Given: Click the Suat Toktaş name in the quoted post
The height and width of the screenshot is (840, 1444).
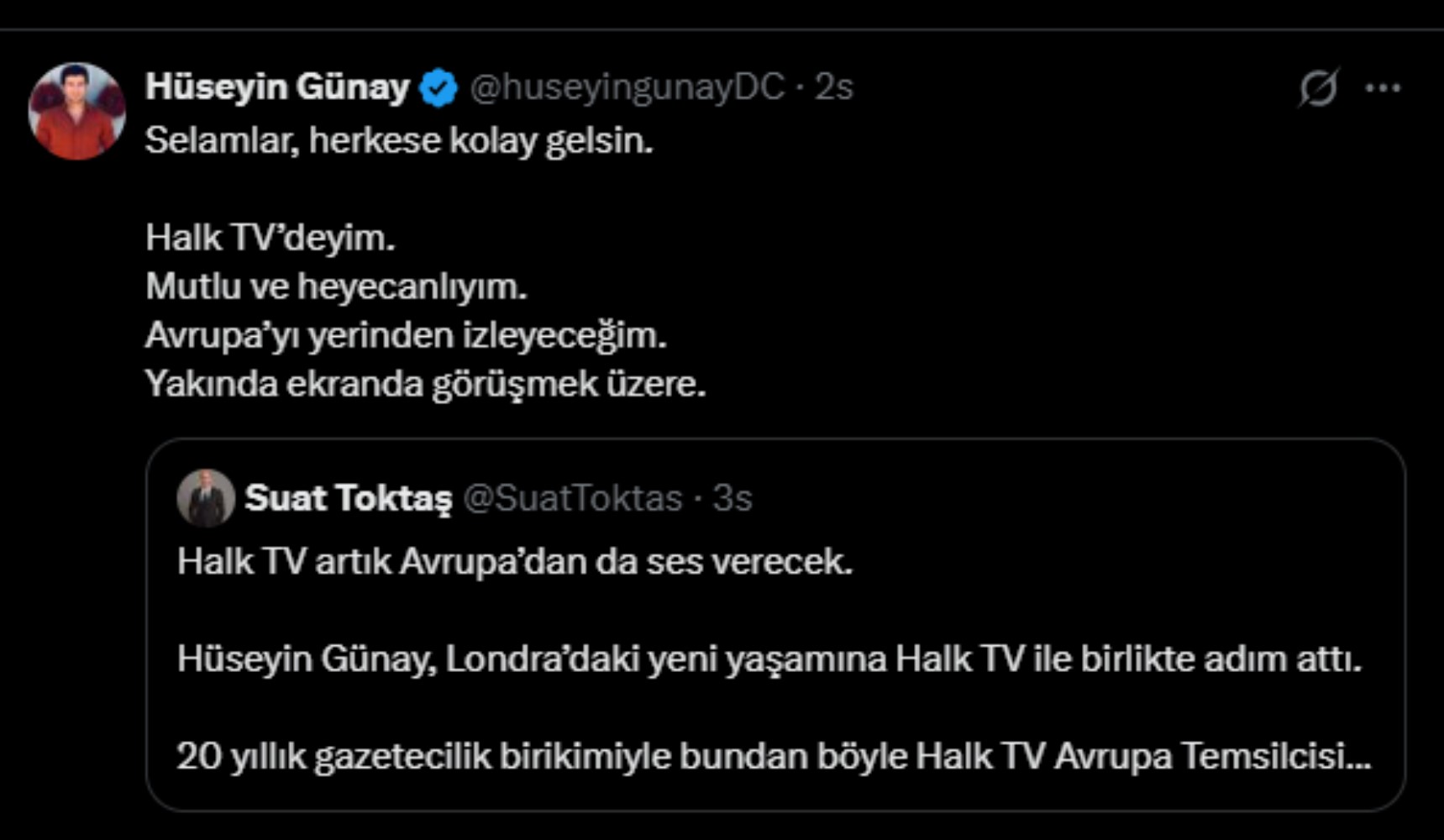Looking at the screenshot, I should [x=348, y=498].
